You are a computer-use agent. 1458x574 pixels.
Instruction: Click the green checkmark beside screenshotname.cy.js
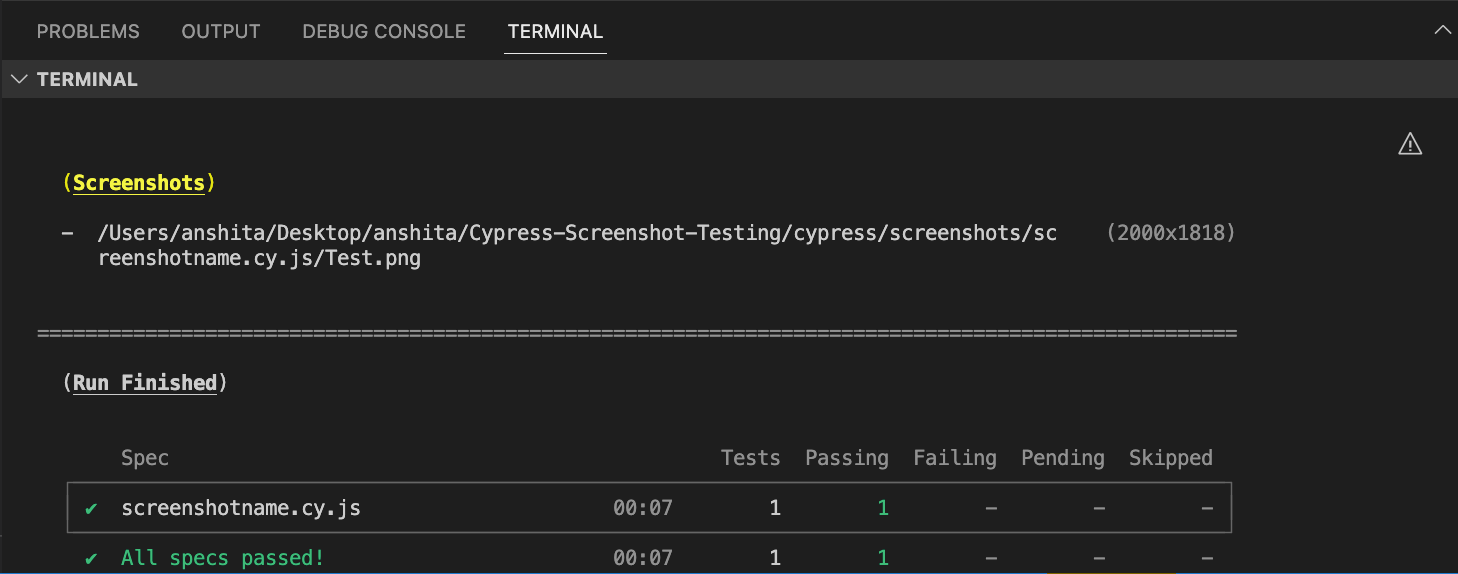[x=91, y=508]
